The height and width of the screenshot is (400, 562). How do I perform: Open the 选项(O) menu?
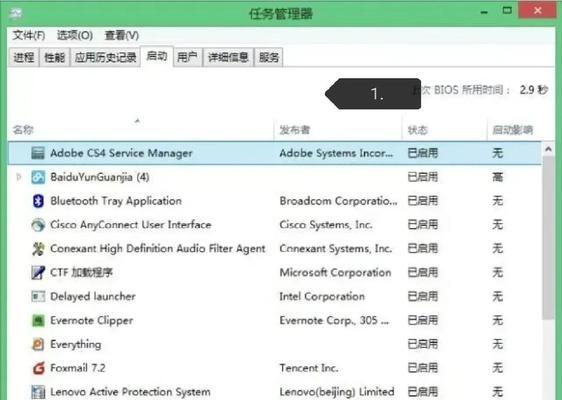pos(75,35)
